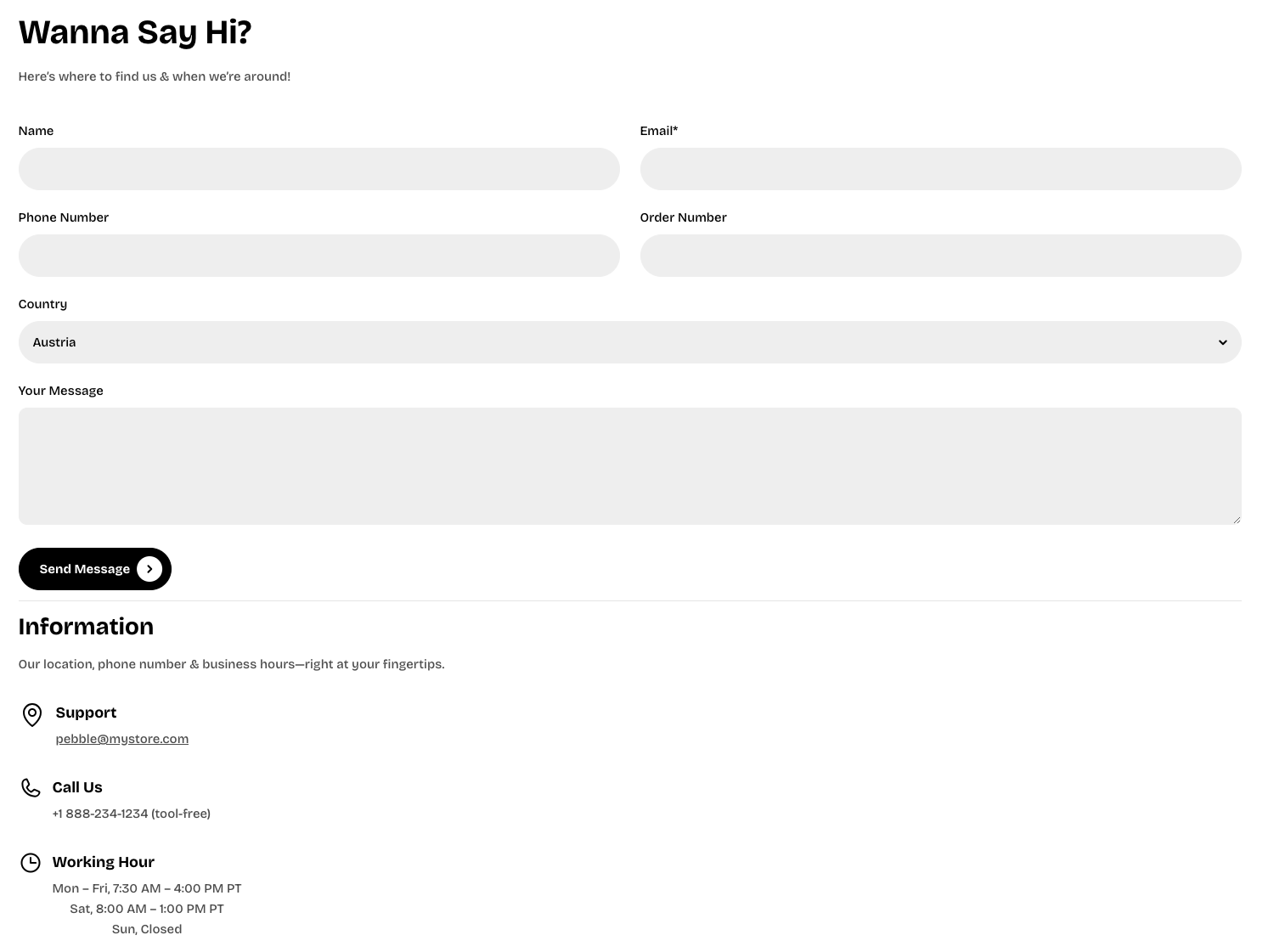Click the Country dropdown chevron arrow

(1222, 342)
